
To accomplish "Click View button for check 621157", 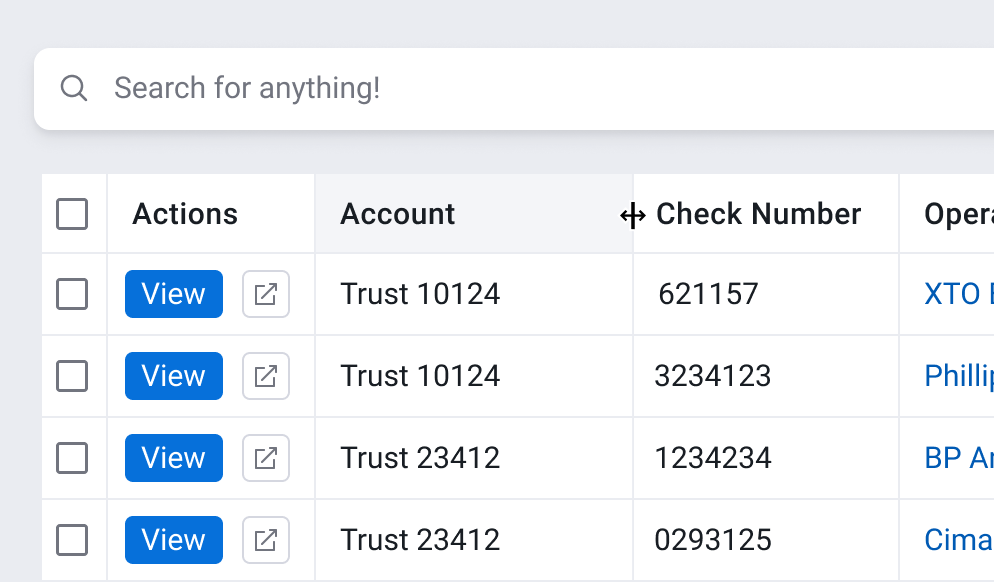I will coord(173,294).
